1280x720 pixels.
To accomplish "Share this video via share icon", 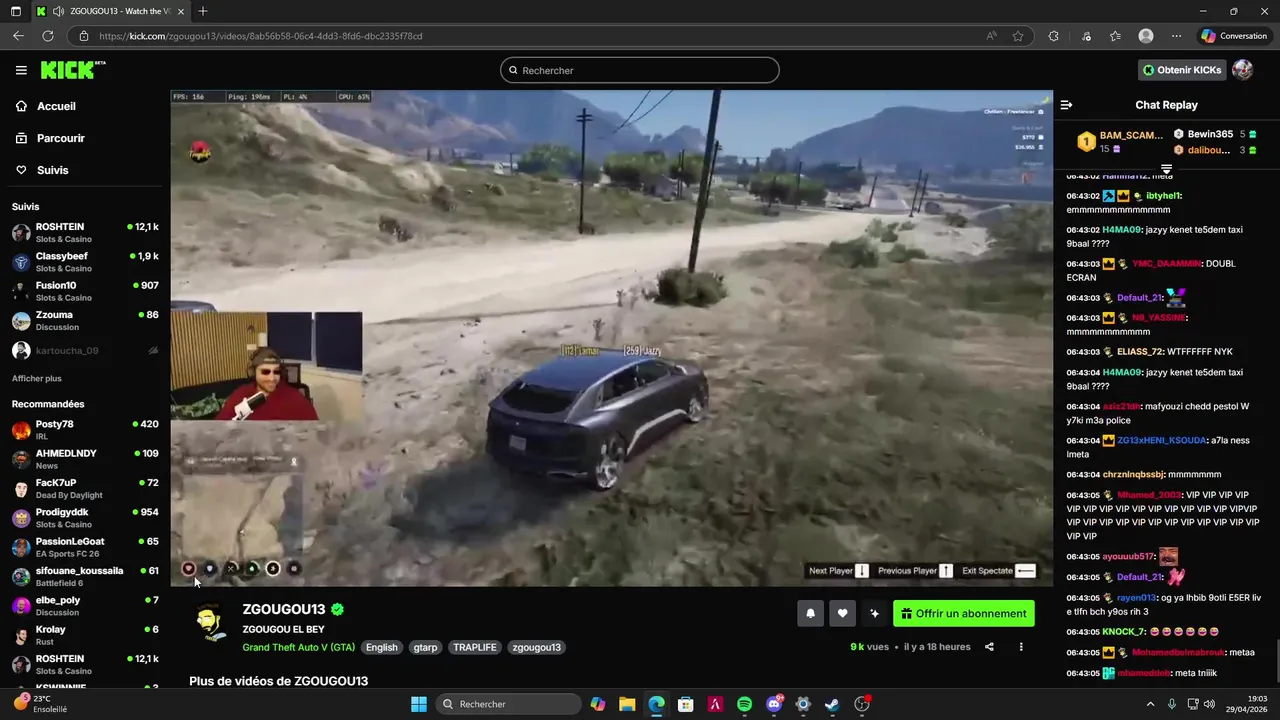I will pos(989,647).
